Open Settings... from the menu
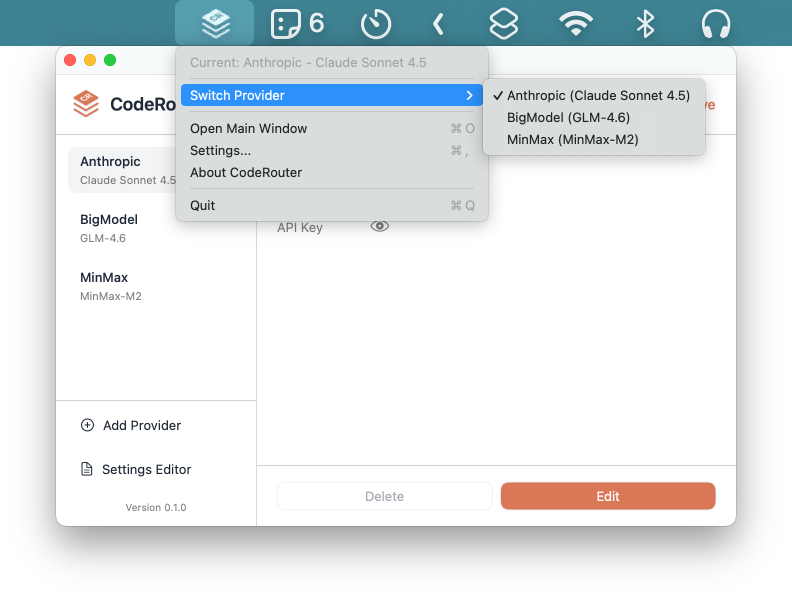The height and width of the screenshot is (592, 792). (221, 151)
